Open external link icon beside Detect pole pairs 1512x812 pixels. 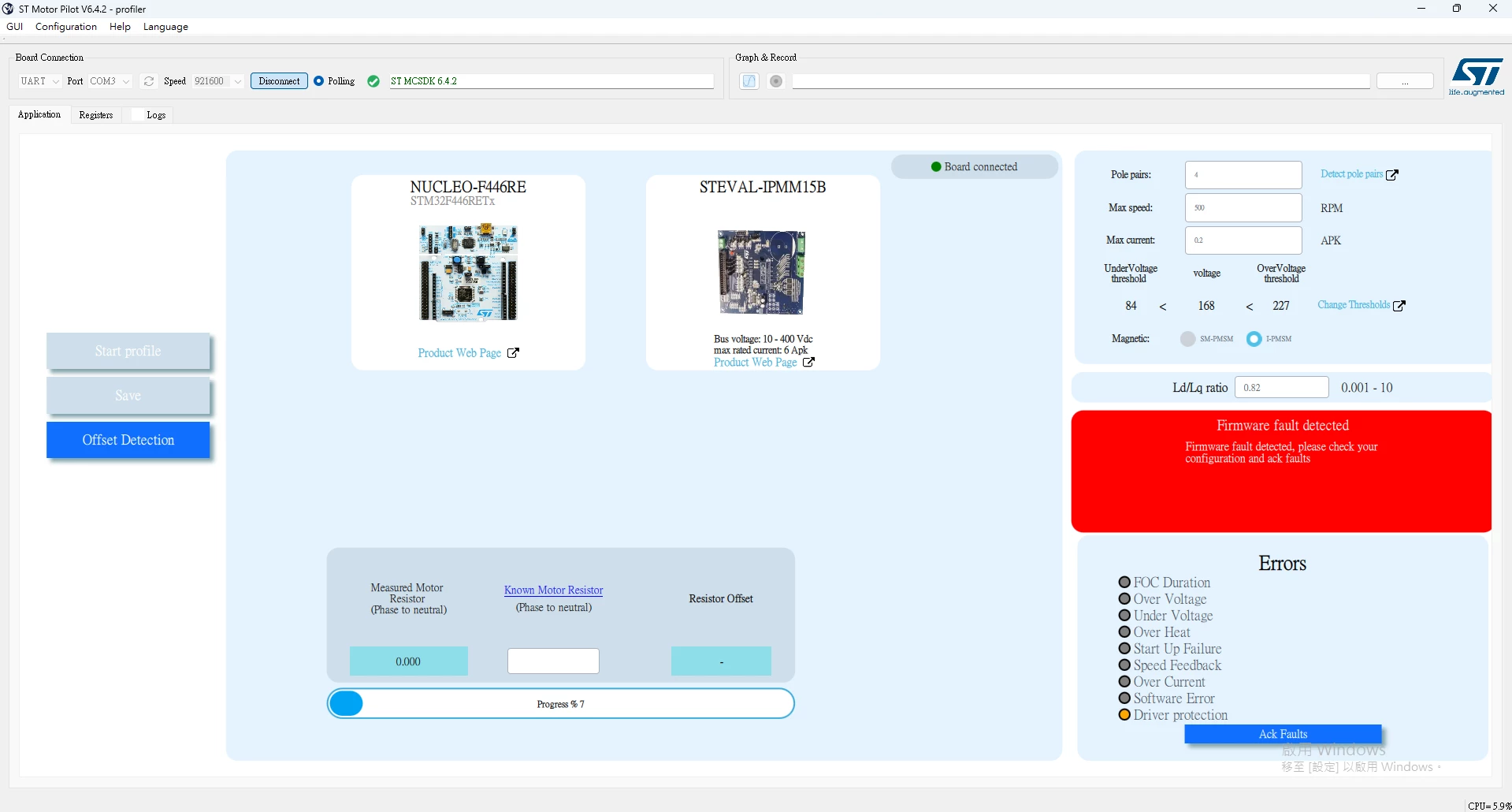tap(1392, 175)
